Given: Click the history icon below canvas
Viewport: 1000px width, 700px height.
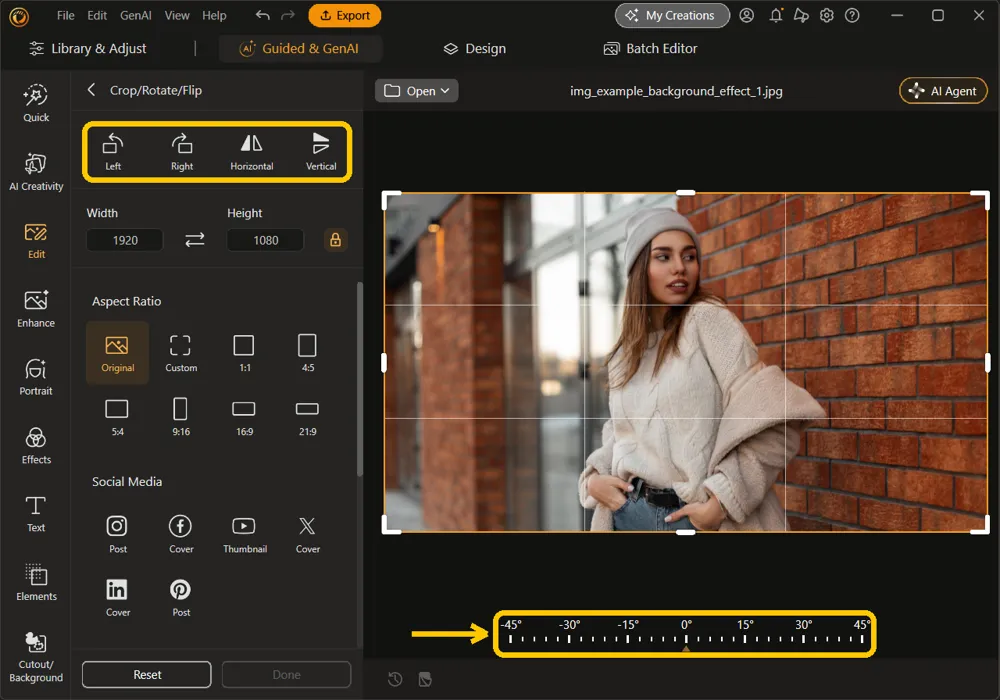Looking at the screenshot, I should point(395,680).
